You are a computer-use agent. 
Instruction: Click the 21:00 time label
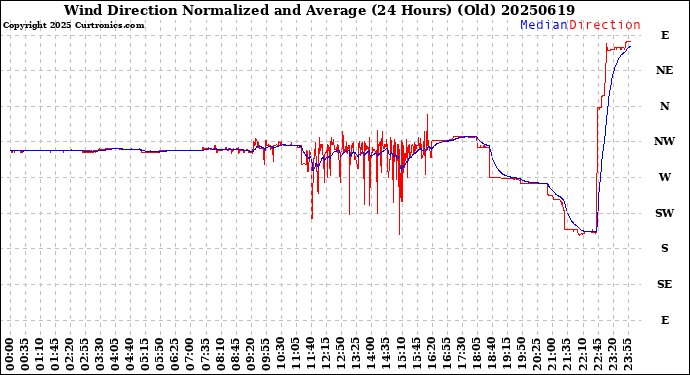pos(552,354)
